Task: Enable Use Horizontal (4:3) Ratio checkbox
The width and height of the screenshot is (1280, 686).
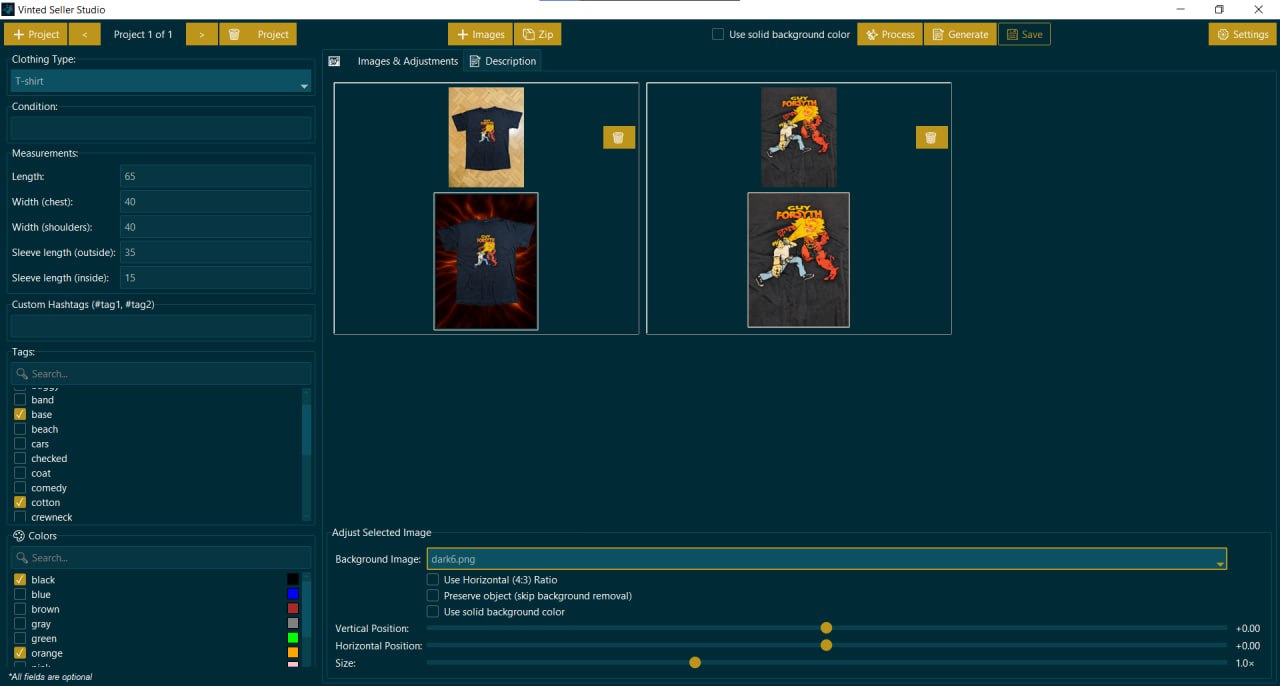Action: [433, 580]
